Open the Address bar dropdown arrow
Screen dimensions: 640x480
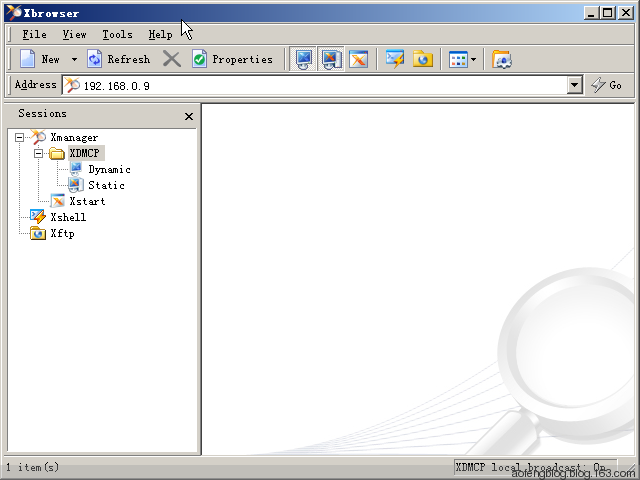(x=575, y=85)
